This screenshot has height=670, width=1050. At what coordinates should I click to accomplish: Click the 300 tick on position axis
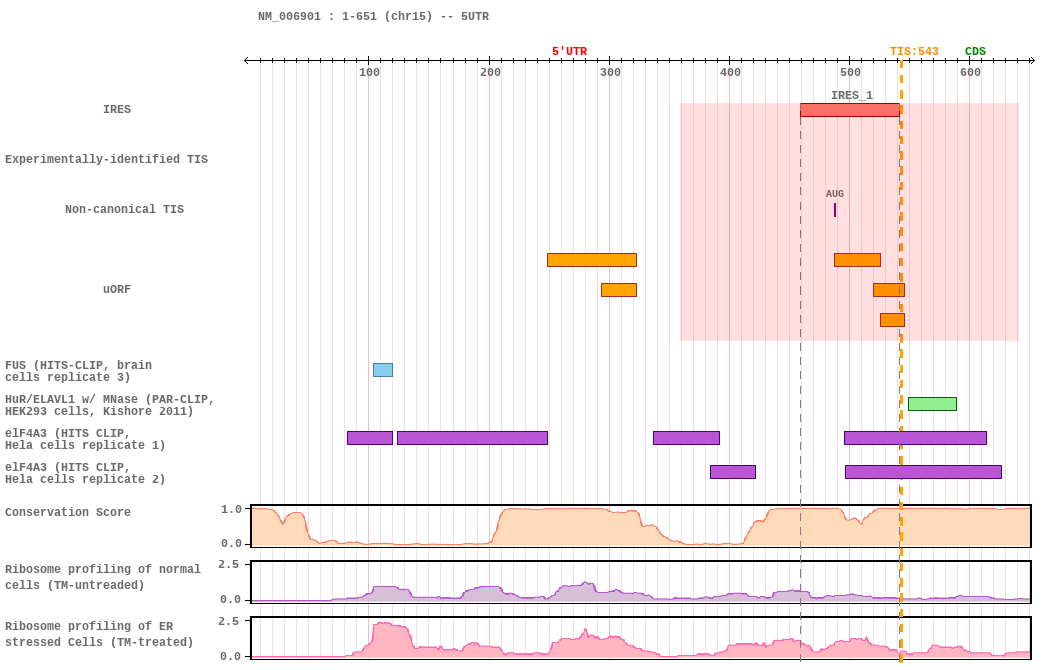(x=610, y=72)
